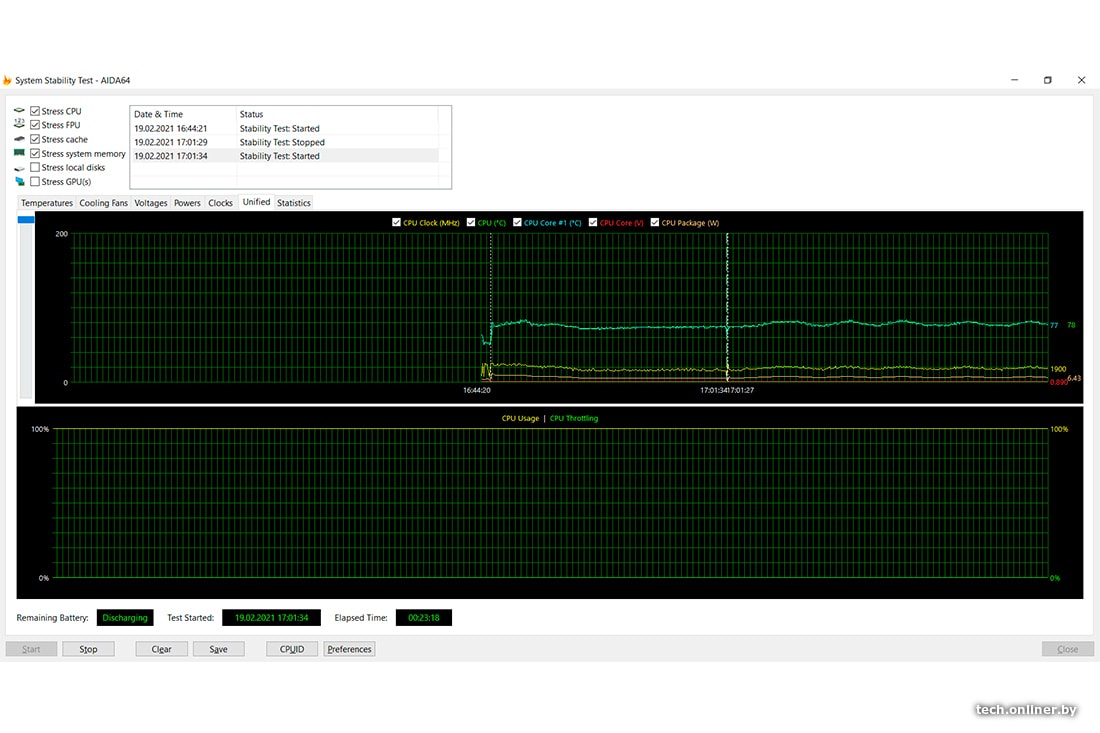Click the Stress system memory RAM icon
The image size is (1100, 733).
[19, 154]
